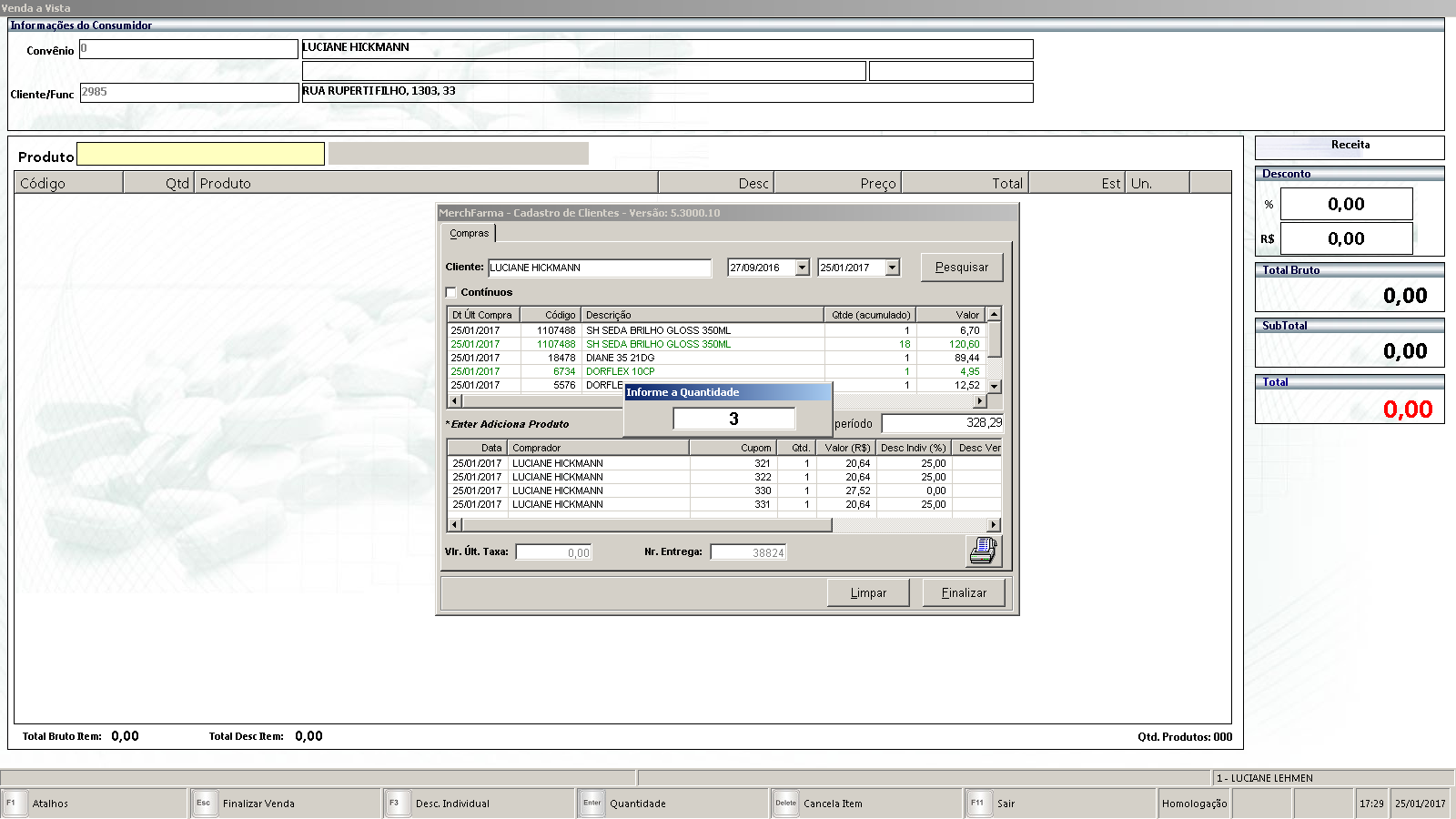This screenshot has width=1456, height=819.
Task: Open the end date 25/01/2017 dropdown
Action: [892, 268]
